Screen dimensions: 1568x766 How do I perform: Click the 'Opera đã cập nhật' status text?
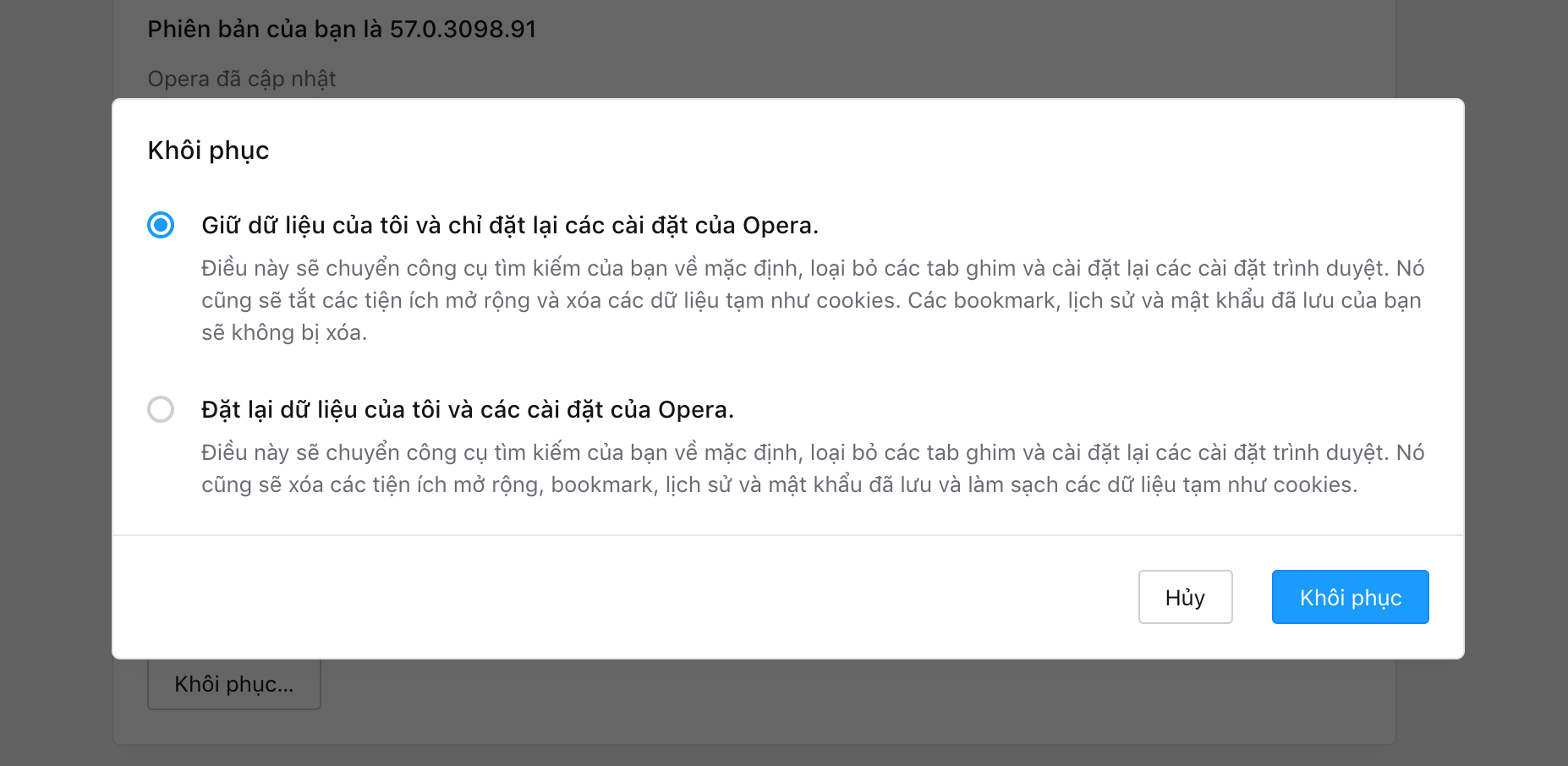pyautogui.click(x=242, y=79)
